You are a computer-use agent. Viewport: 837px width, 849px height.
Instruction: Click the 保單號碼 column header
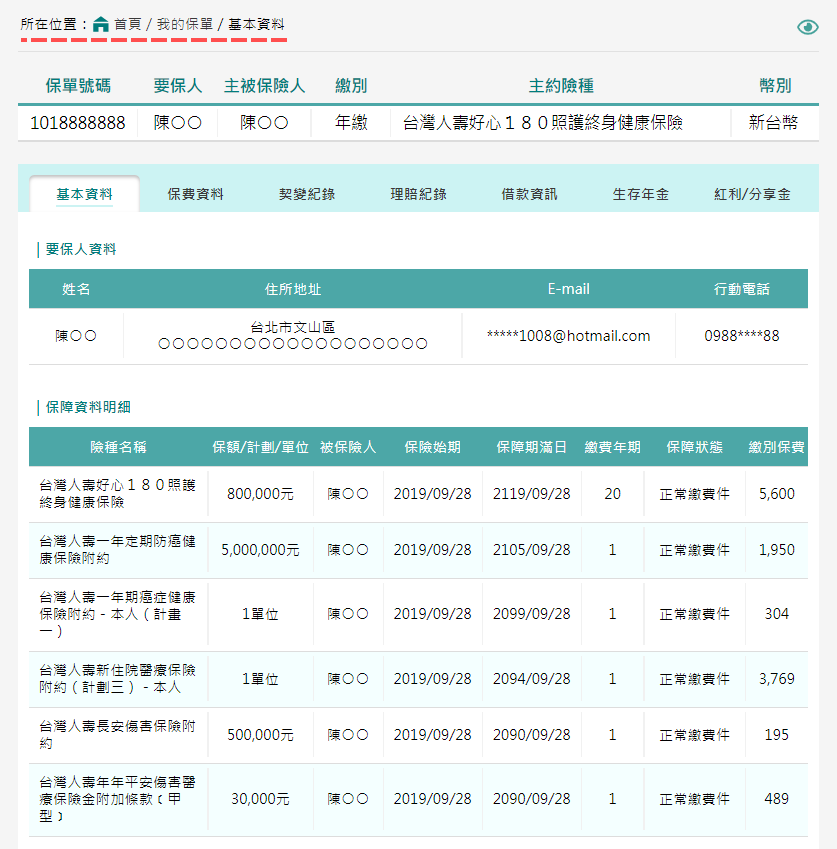point(78,86)
